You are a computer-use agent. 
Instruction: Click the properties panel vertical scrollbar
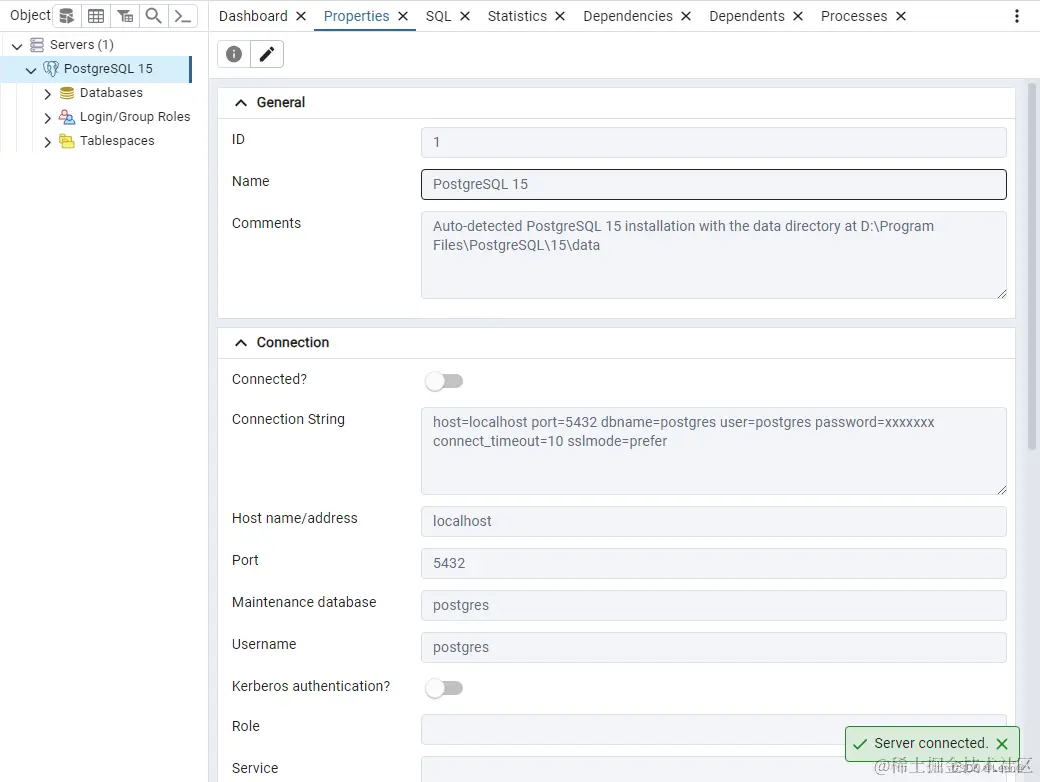tap(1031, 265)
